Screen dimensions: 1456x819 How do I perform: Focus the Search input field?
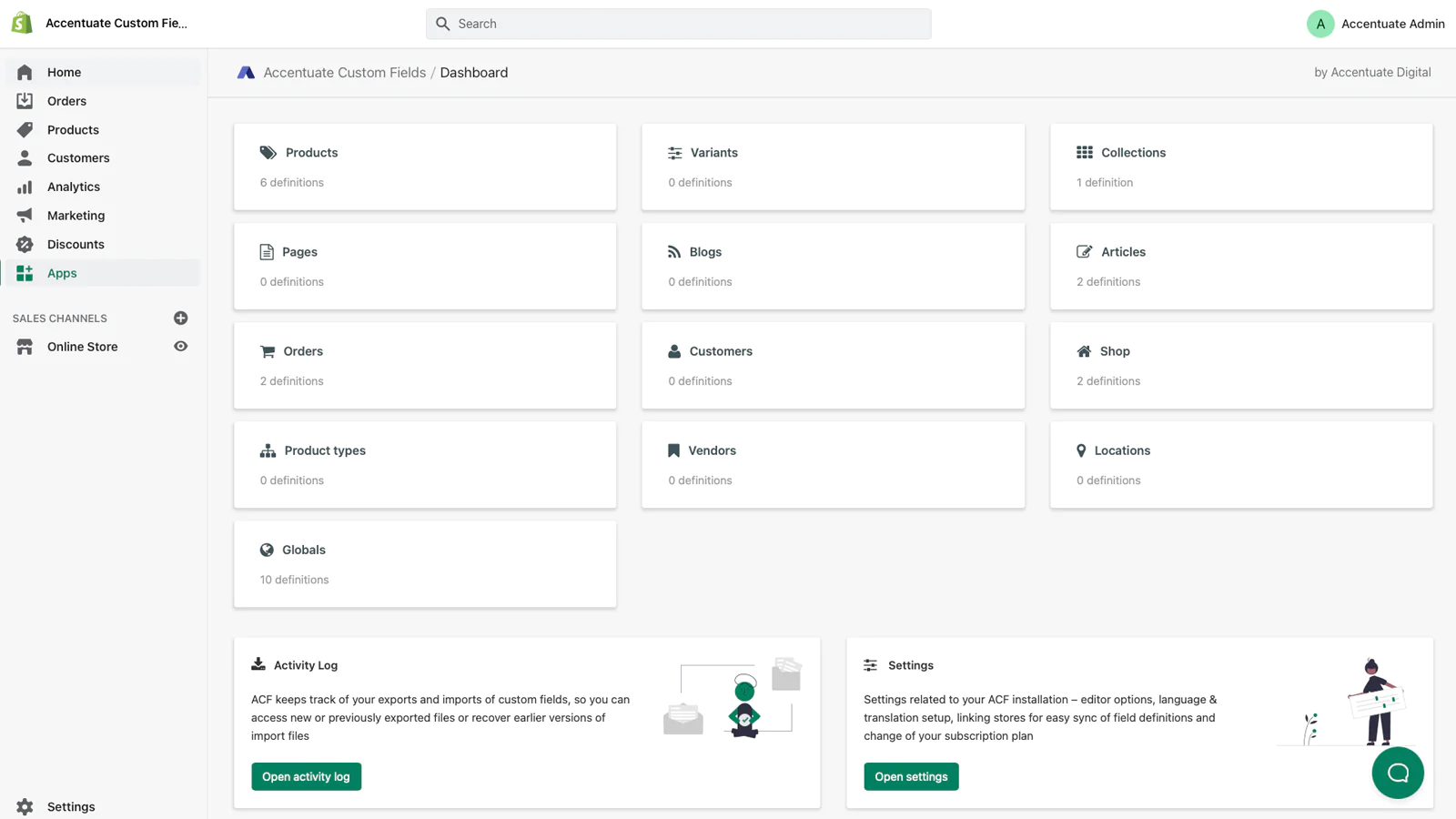pyautogui.click(x=678, y=24)
